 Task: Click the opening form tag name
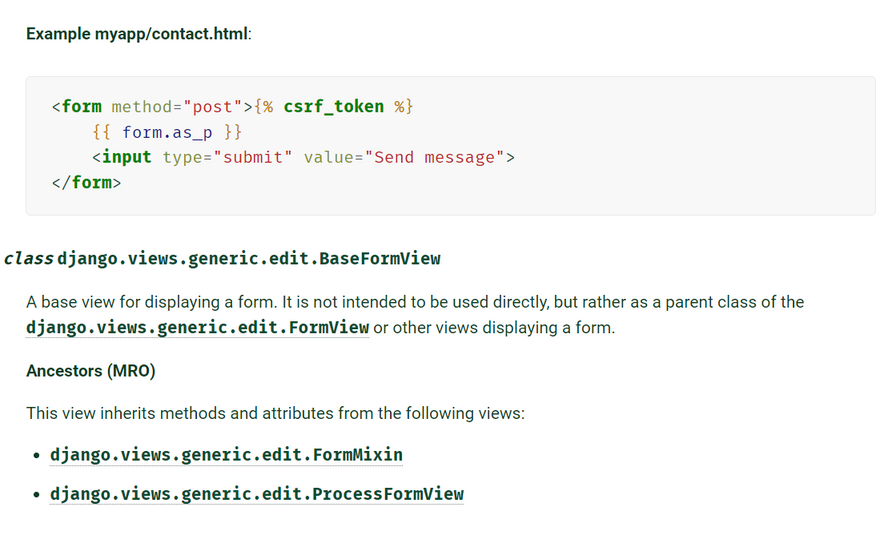point(81,106)
